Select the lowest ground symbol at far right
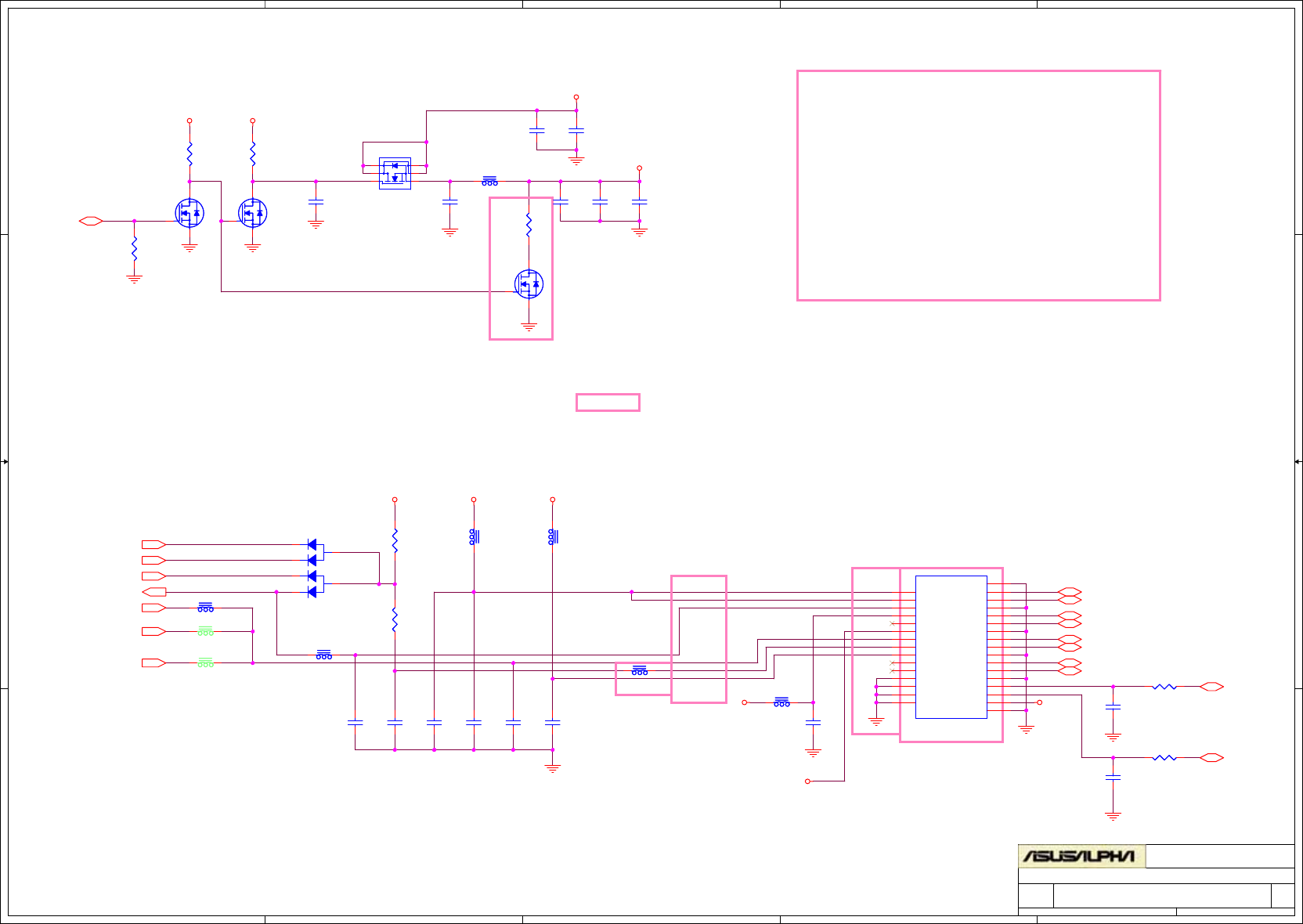Viewport: 1303px width, 924px height. pos(1113,816)
